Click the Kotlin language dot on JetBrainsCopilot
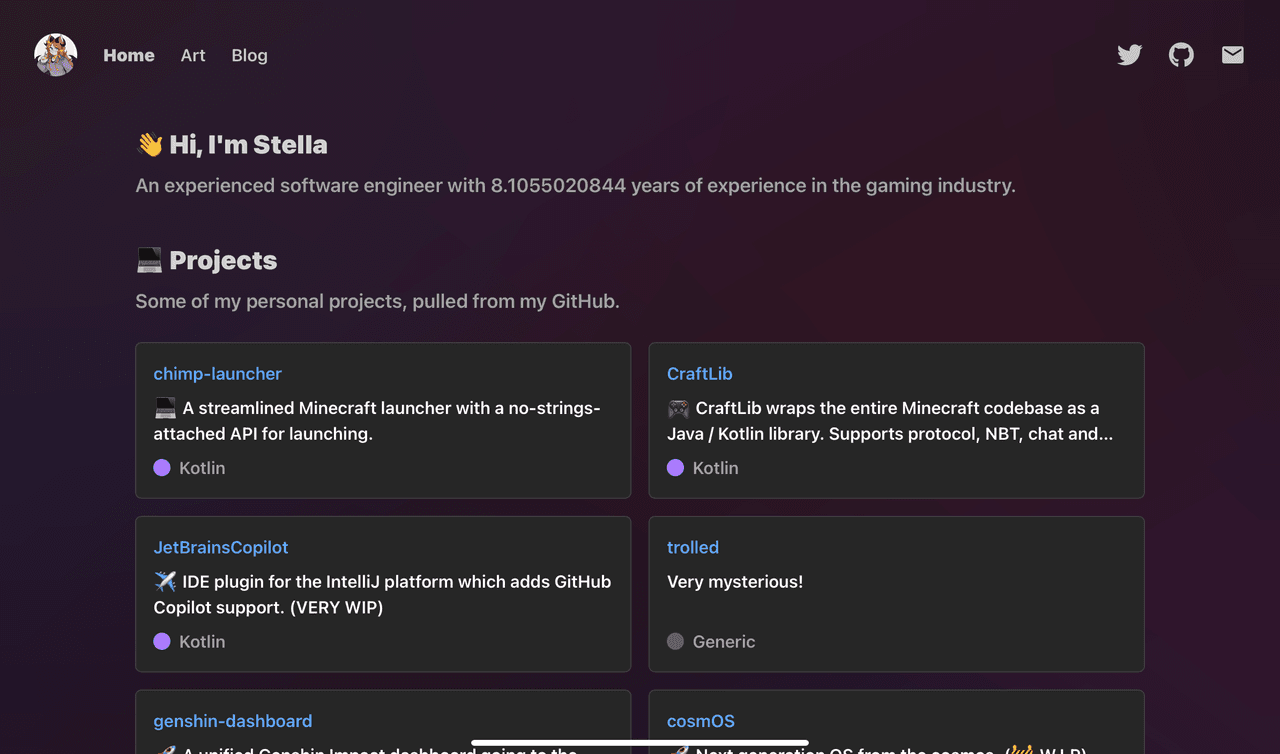This screenshot has height=754, width=1280. [x=162, y=642]
